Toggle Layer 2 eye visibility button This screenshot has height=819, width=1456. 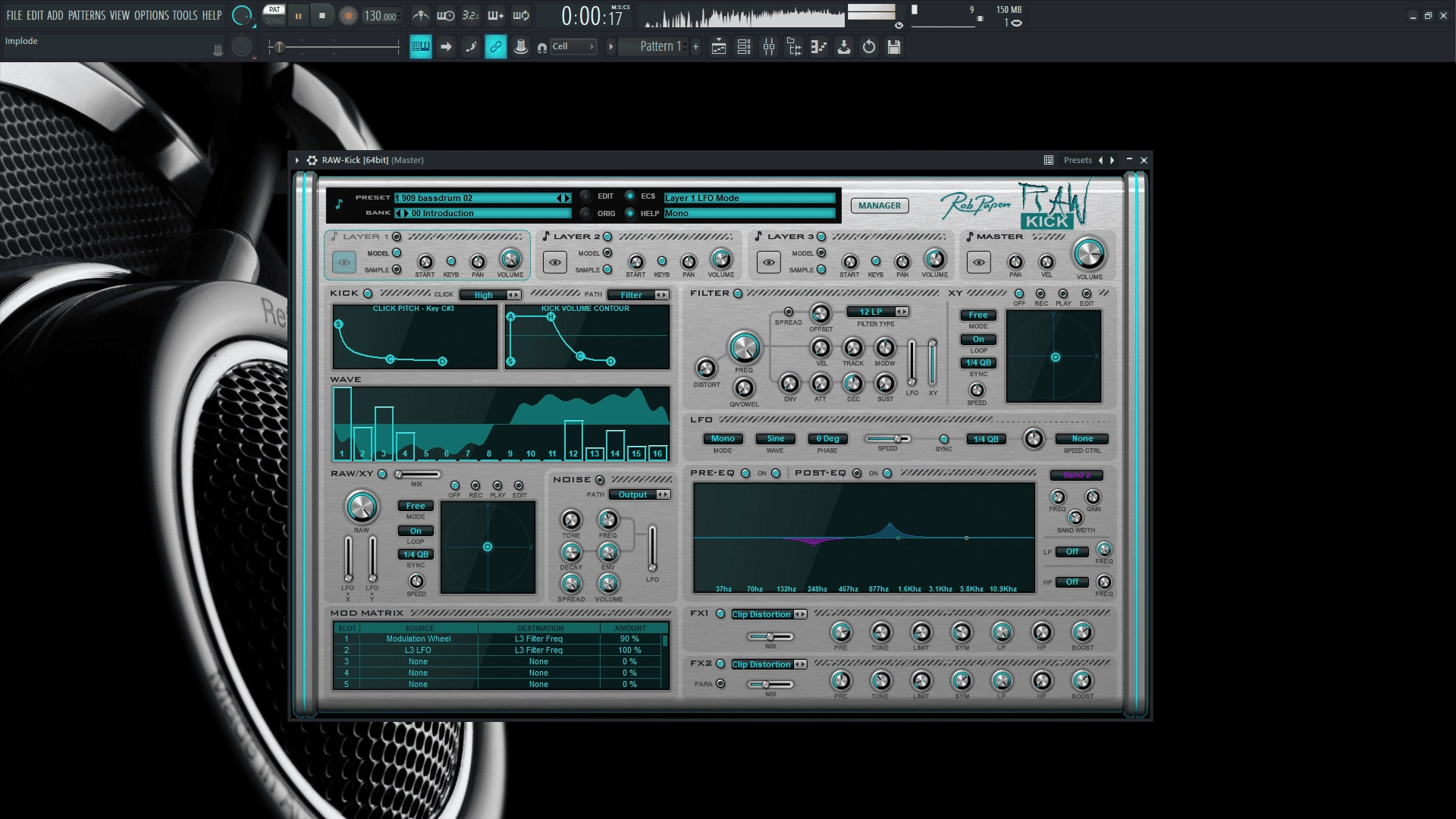click(x=555, y=262)
